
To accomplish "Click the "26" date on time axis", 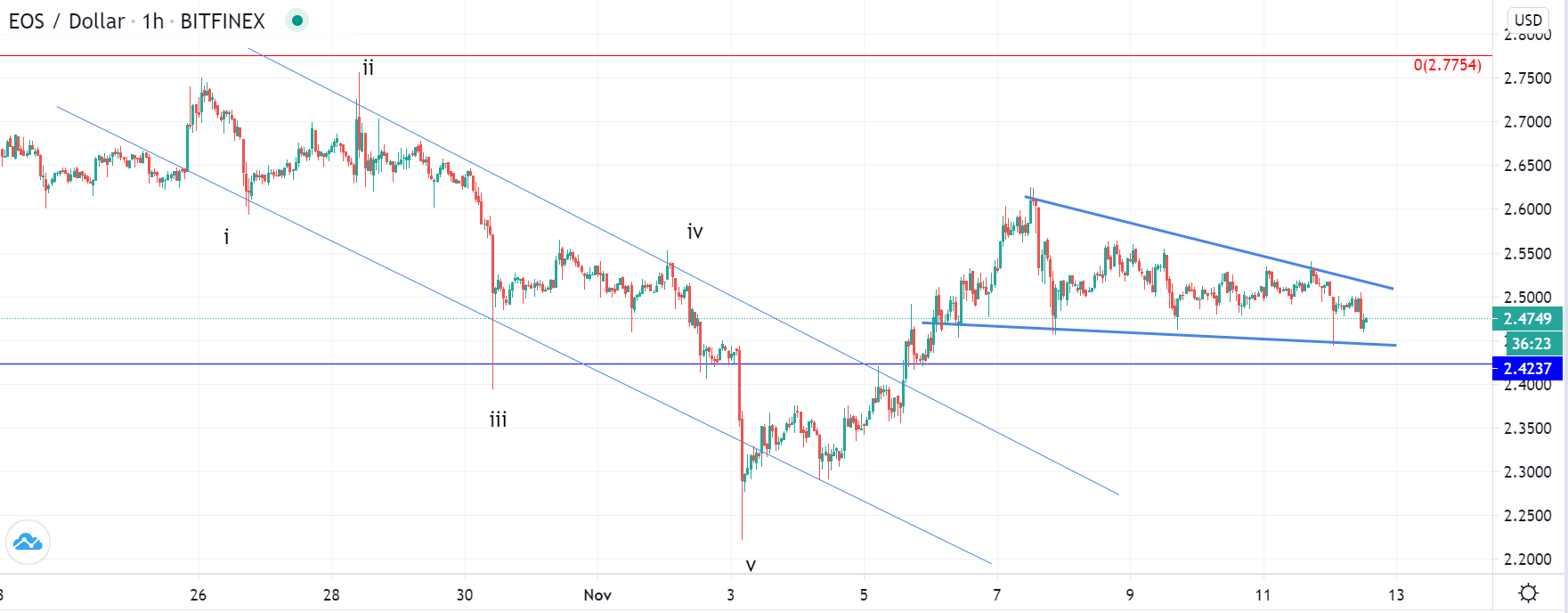I will coord(198,595).
